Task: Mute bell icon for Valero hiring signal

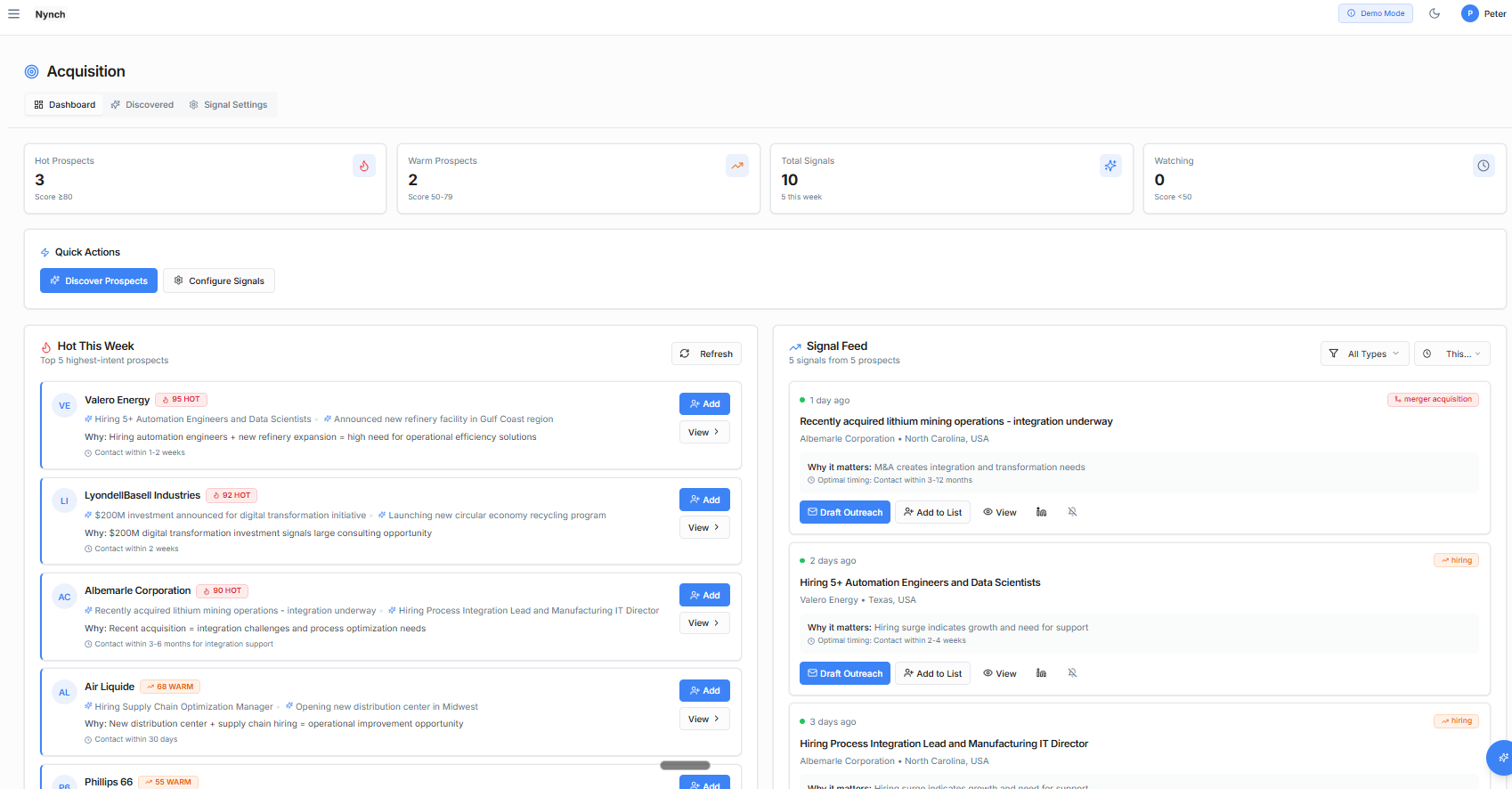Action: coord(1072,673)
